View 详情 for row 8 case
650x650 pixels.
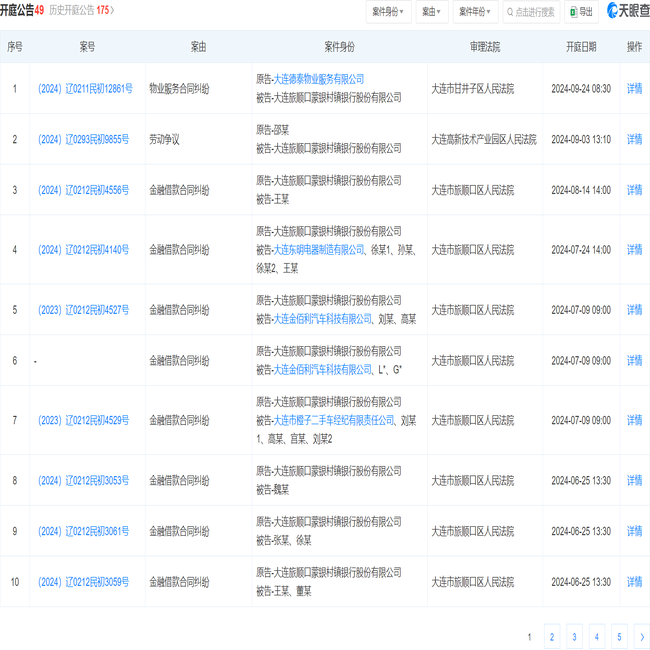point(634,480)
